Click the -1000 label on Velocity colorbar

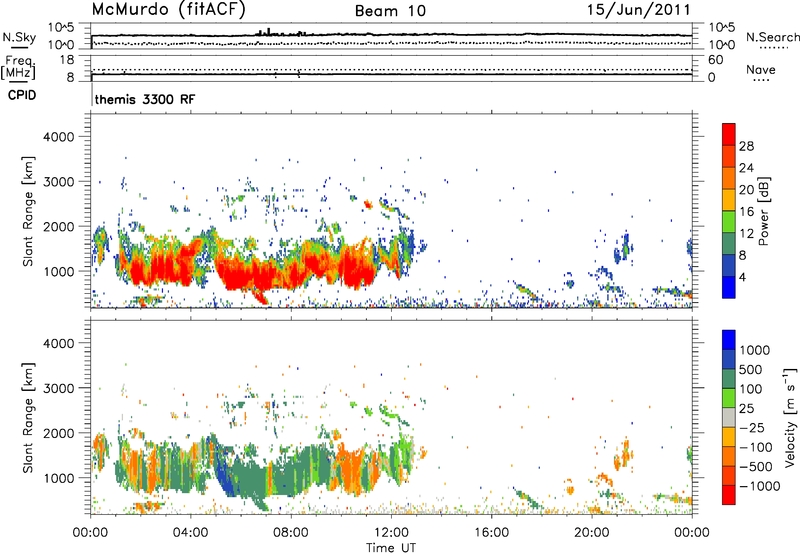759,486
